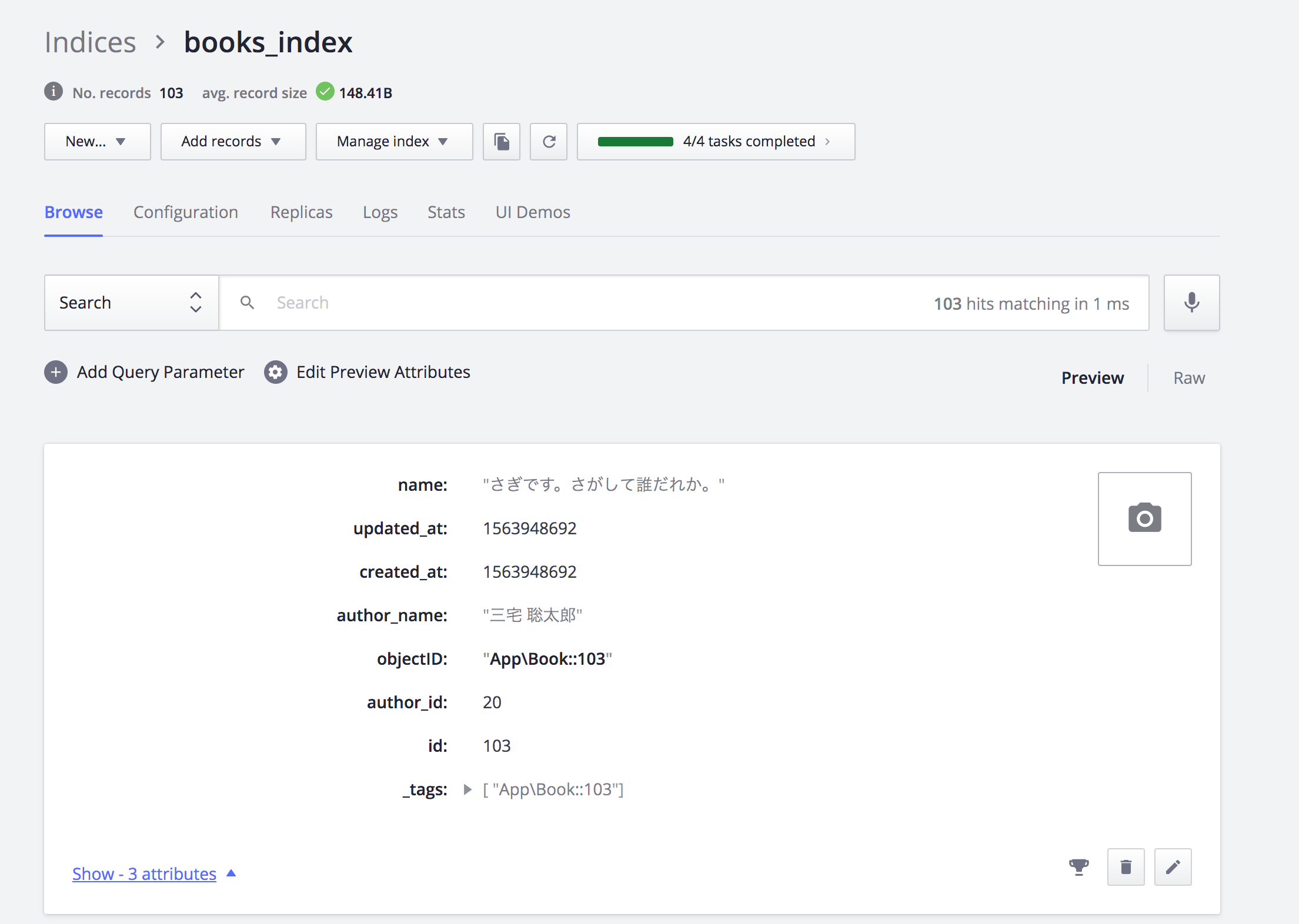Screen dimensions: 1299x924
Task: Click Show - 3 attributes link
Action: (145, 873)
